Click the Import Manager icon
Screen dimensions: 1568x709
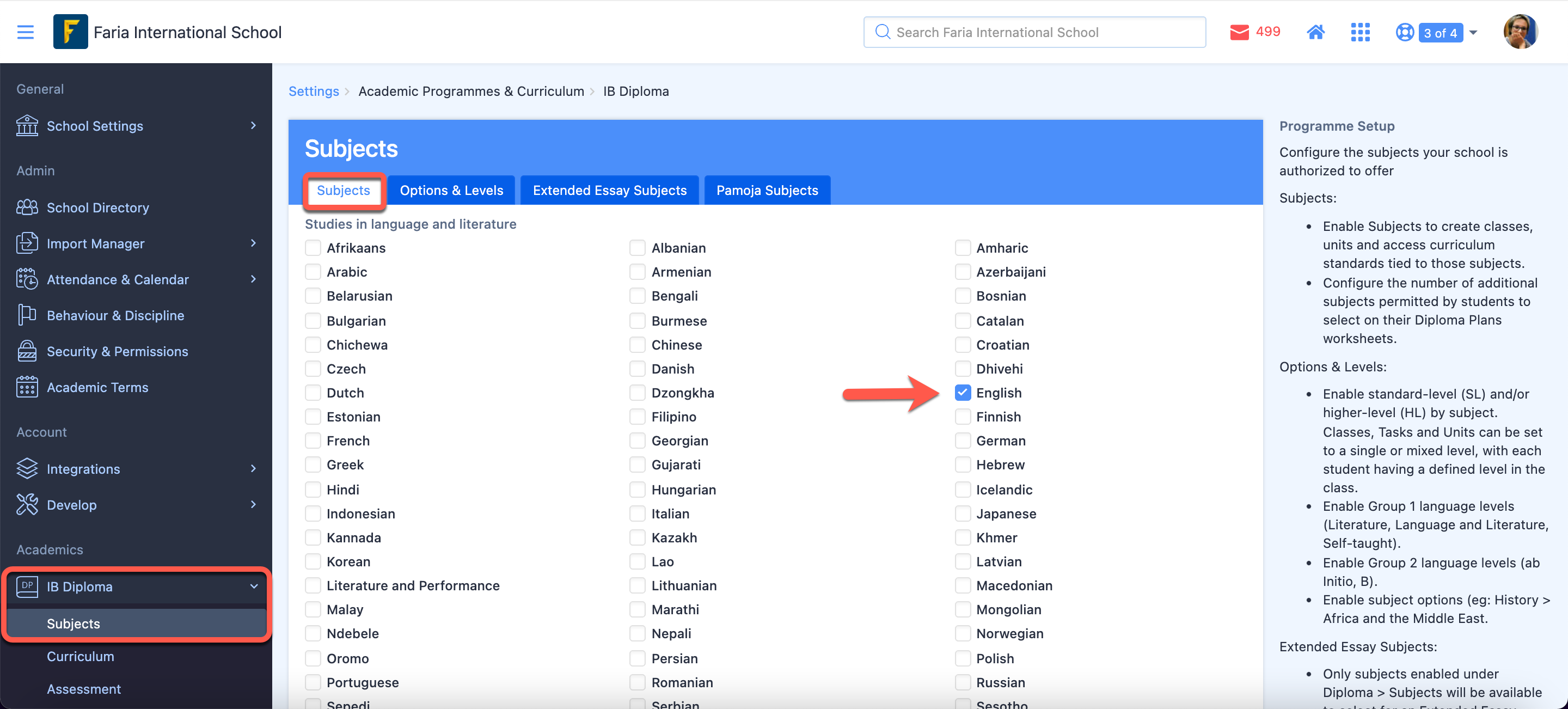coord(27,243)
